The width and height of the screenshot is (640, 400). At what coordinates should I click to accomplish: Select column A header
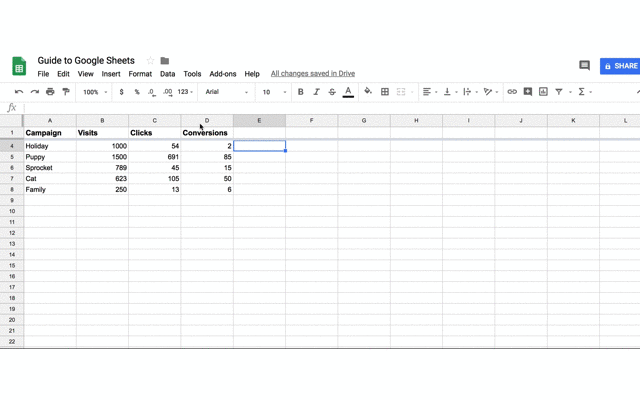coord(50,120)
